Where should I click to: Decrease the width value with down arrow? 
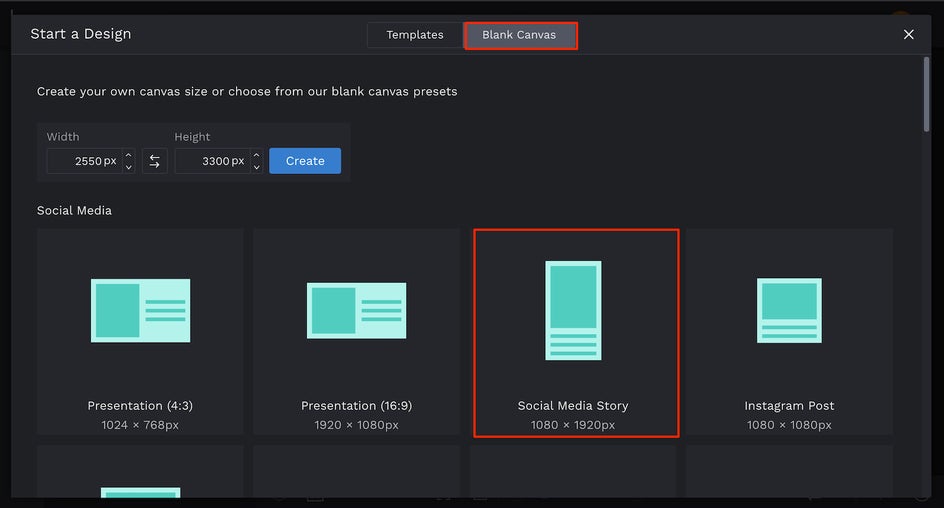[x=129, y=167]
